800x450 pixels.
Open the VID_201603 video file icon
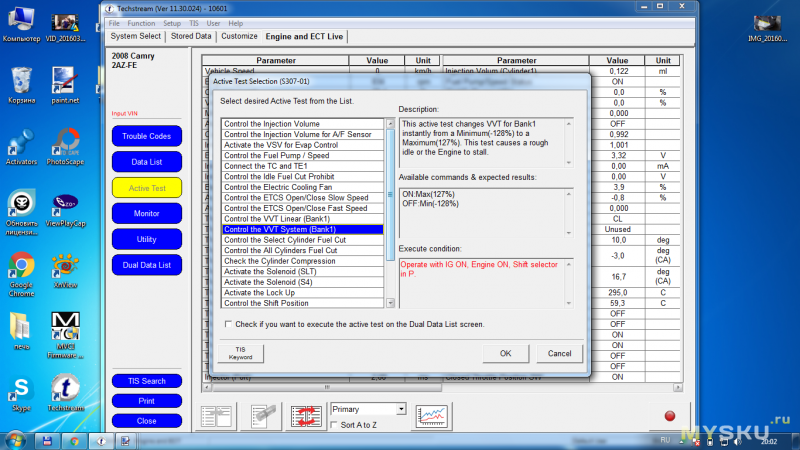(x=65, y=28)
